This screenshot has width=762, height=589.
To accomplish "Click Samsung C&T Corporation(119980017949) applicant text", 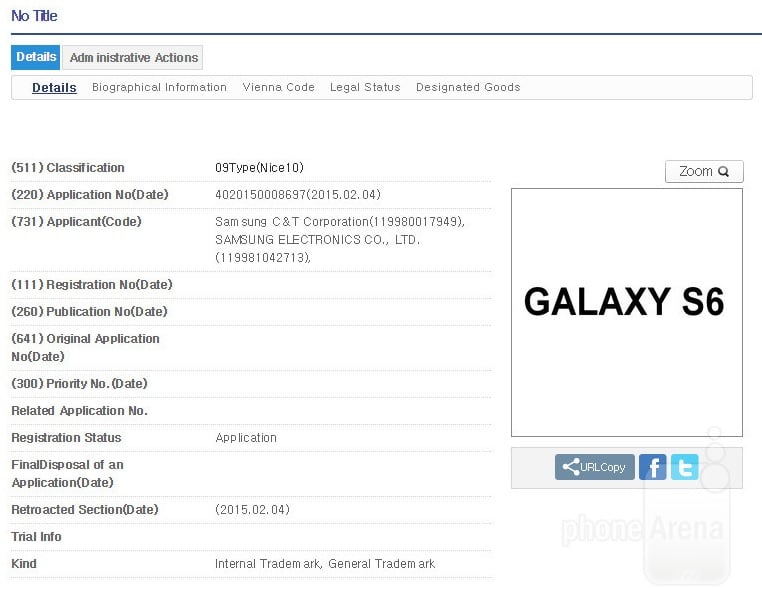I will (x=340, y=222).
